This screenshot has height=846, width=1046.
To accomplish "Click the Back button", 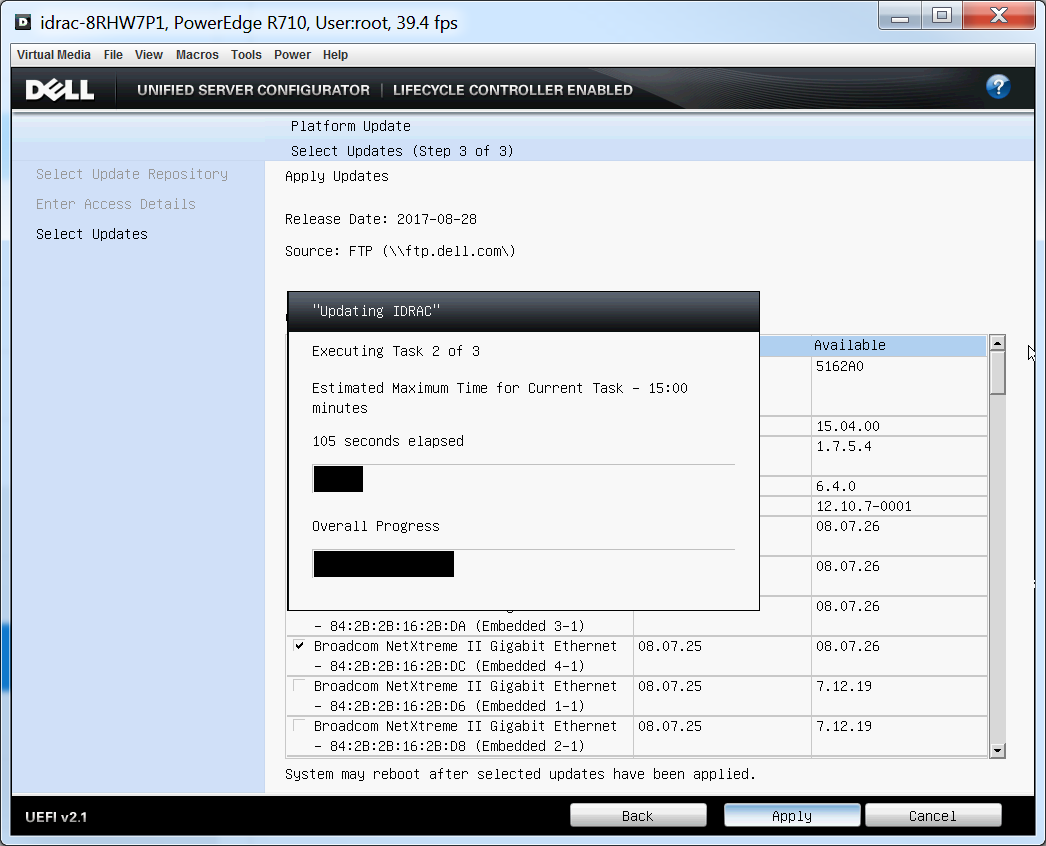I will pyautogui.click(x=638, y=815).
